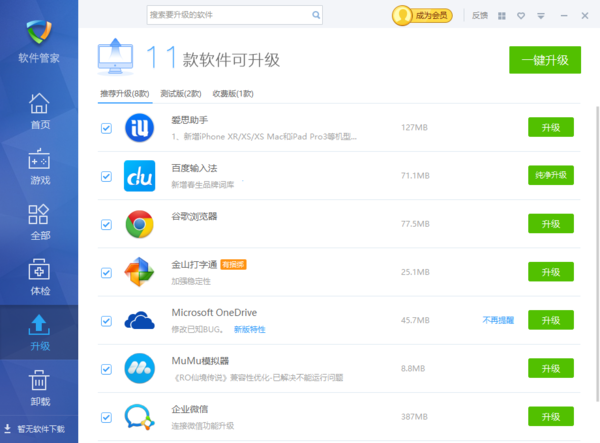Click the 387MB size value
Viewport: 600px width, 443px height.
(x=414, y=417)
